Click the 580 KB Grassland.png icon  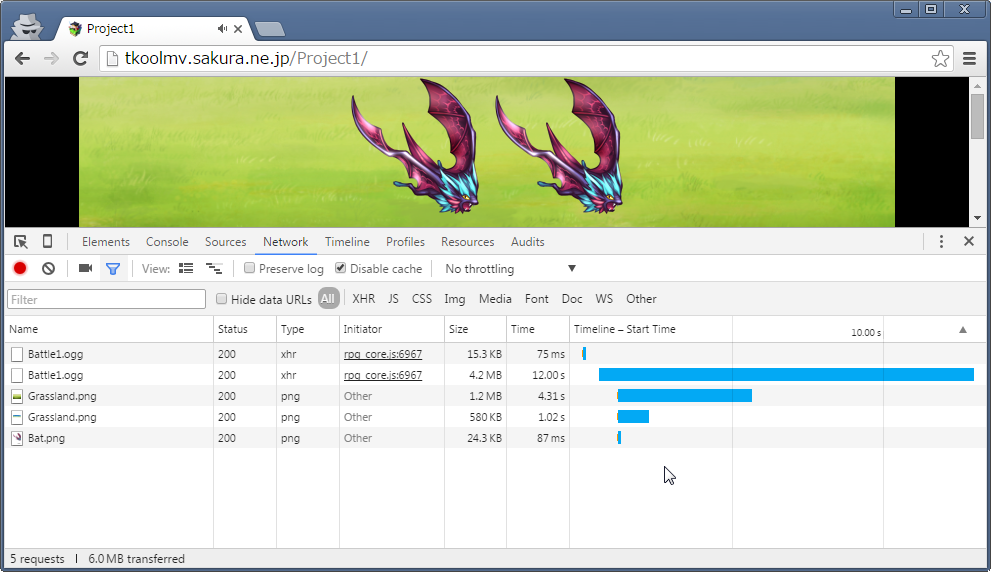tap(17, 417)
